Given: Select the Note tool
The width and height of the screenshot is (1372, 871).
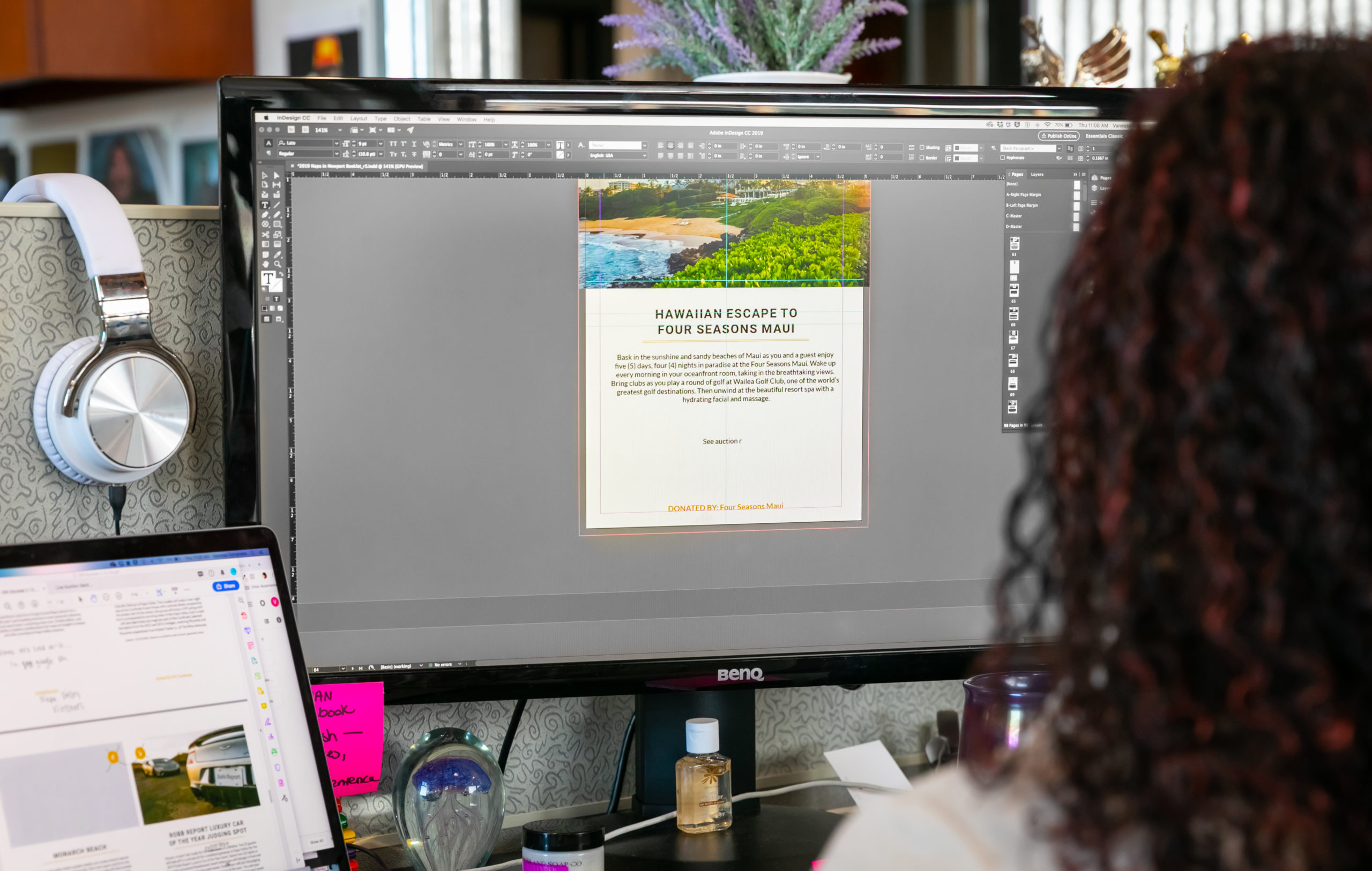Looking at the screenshot, I should click(265, 254).
